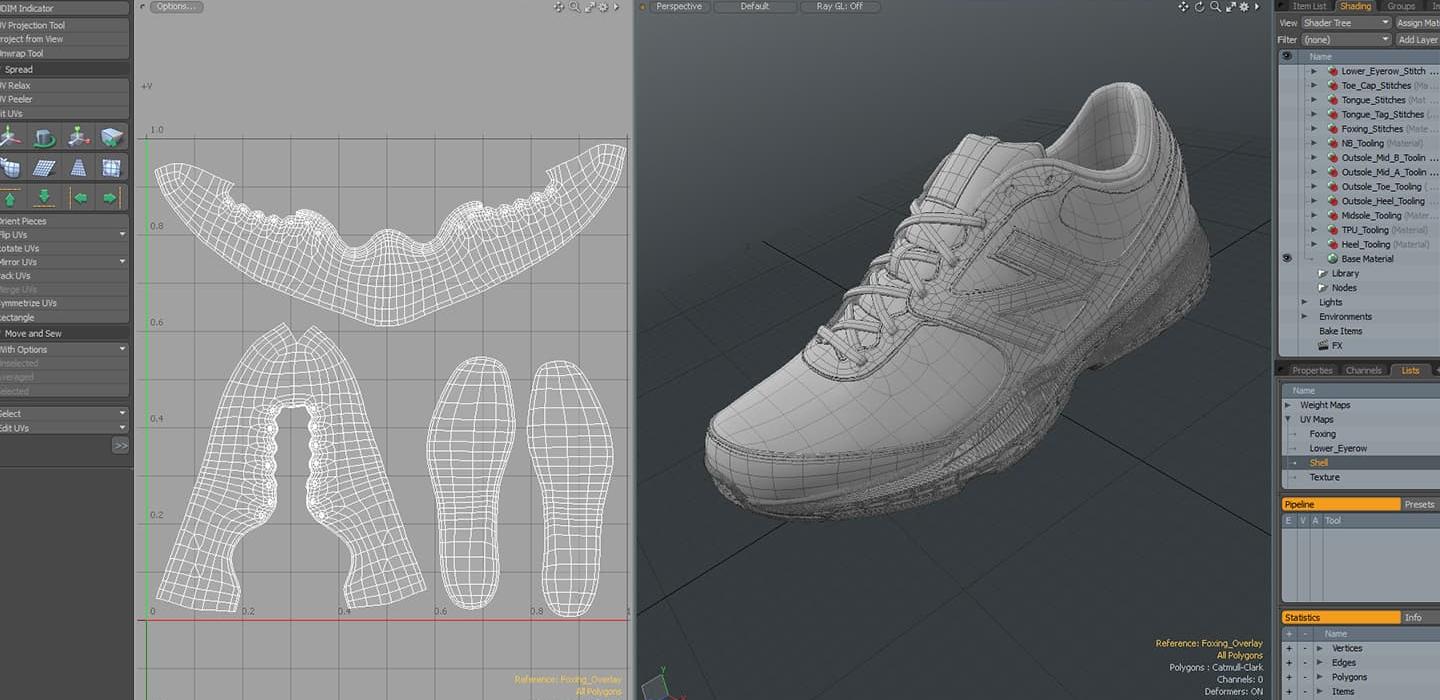The width and height of the screenshot is (1440, 700).
Task: Click the FX clapperboard icon in Shader Tree
Action: pyautogui.click(x=1324, y=345)
